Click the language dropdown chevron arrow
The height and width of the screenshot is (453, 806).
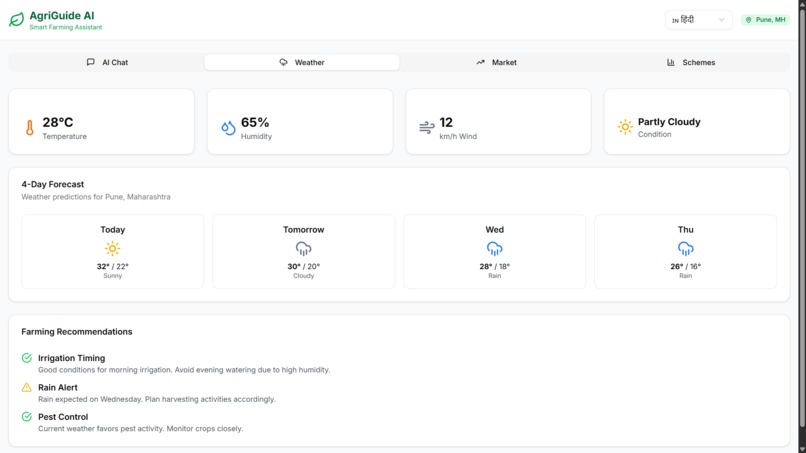[x=721, y=20]
